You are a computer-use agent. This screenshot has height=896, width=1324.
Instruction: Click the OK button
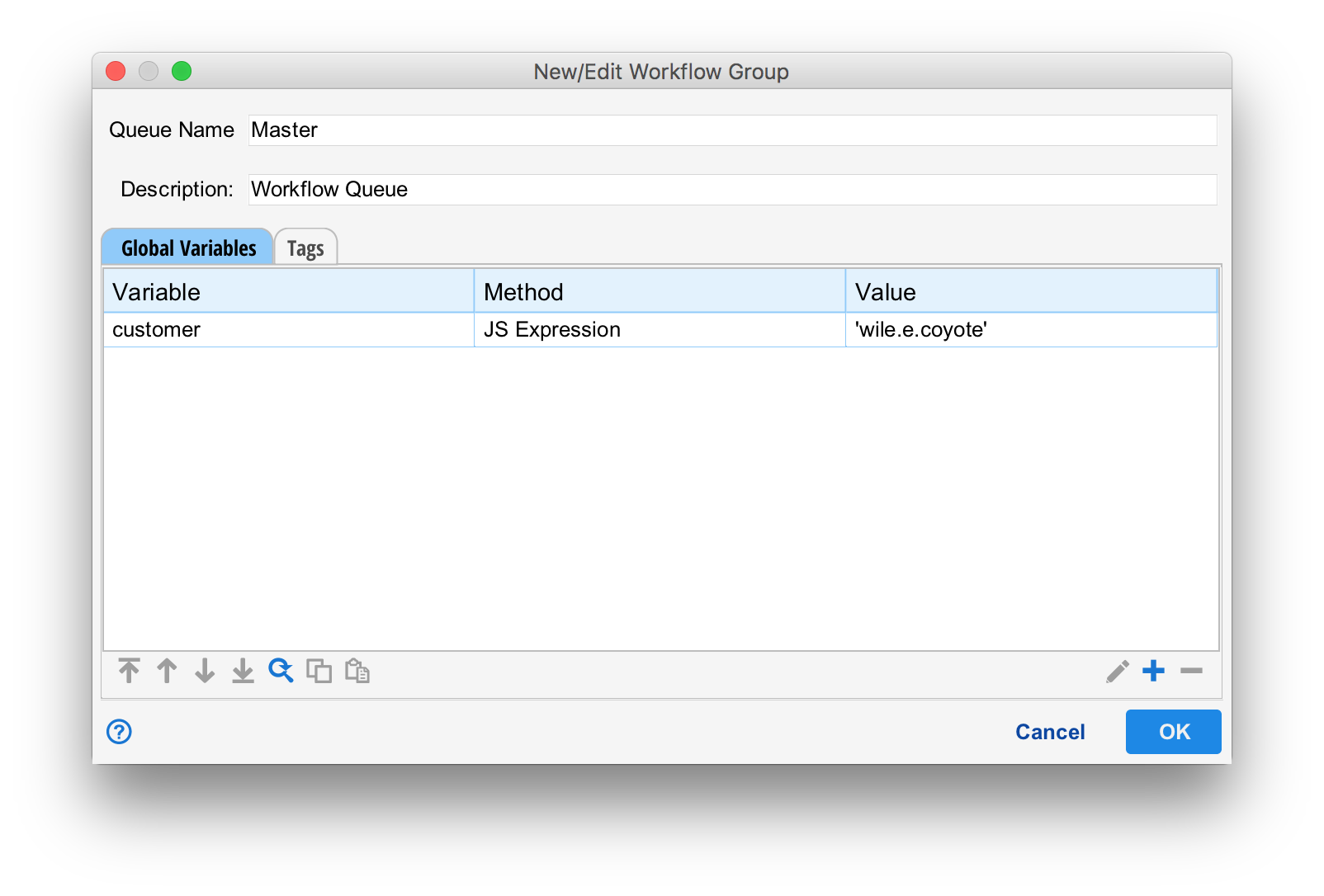(1173, 731)
